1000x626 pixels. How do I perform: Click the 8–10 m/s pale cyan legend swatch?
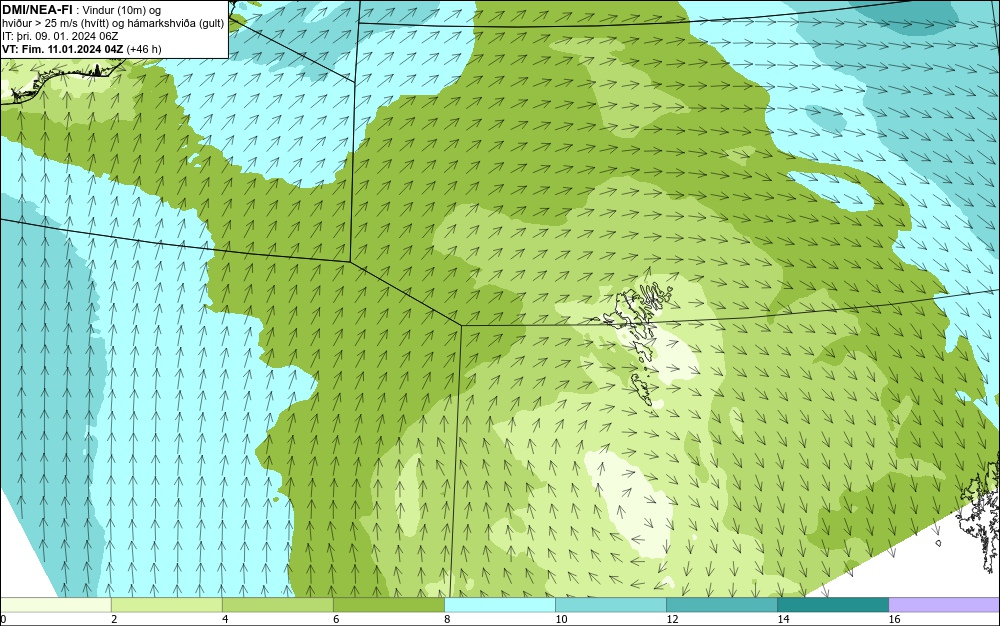(499, 604)
